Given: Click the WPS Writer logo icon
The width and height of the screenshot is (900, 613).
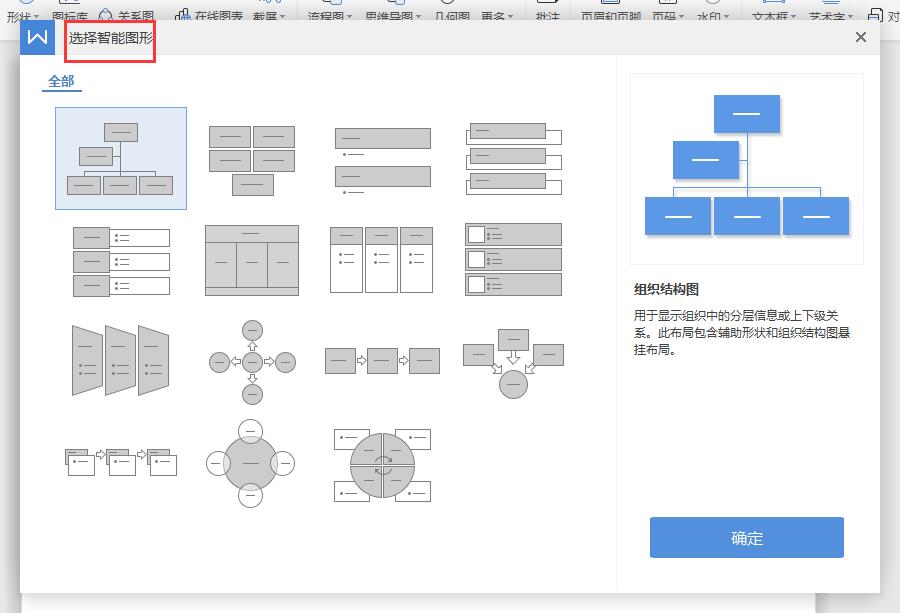Looking at the screenshot, I should coord(37,37).
